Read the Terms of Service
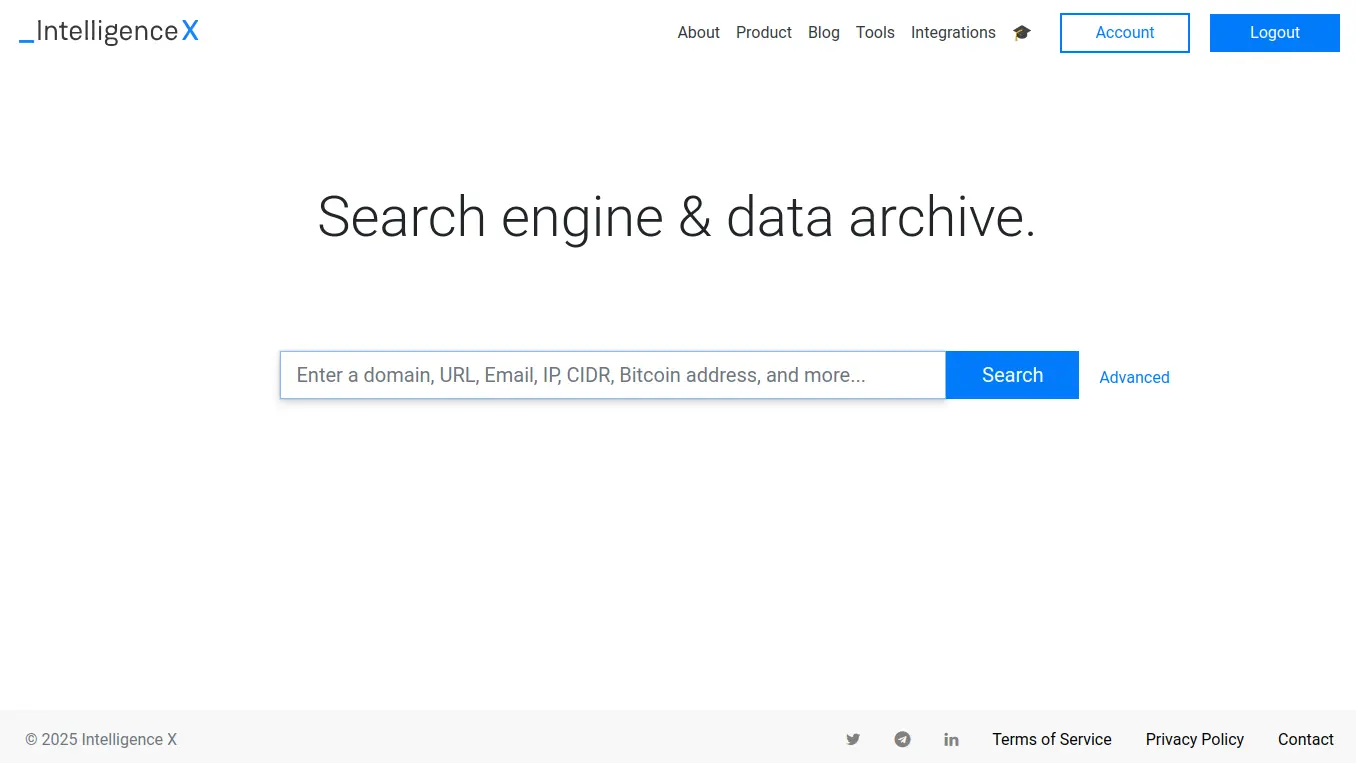Viewport: 1356px width, 763px height. (x=1052, y=739)
